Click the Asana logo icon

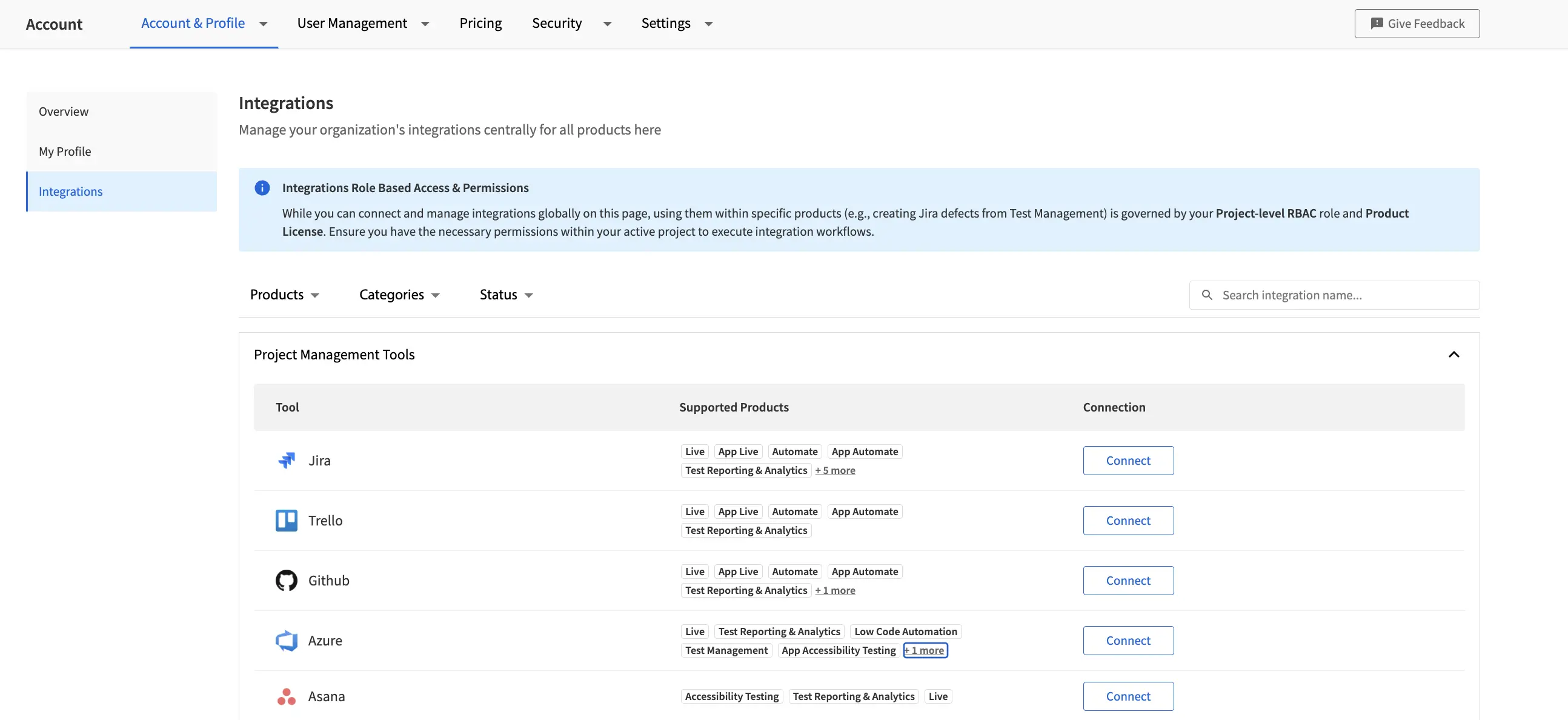(287, 696)
